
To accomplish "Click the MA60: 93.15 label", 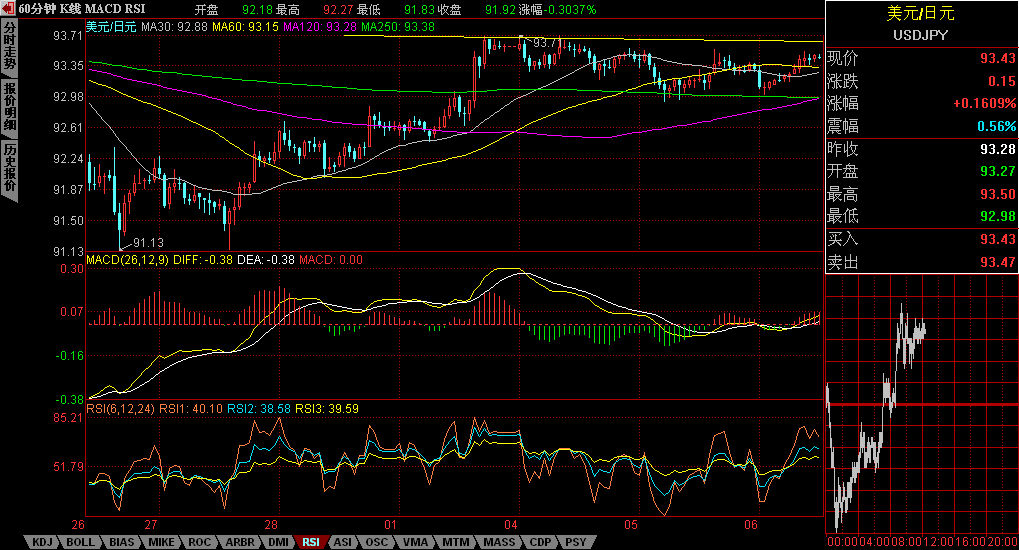I will 245,27.
